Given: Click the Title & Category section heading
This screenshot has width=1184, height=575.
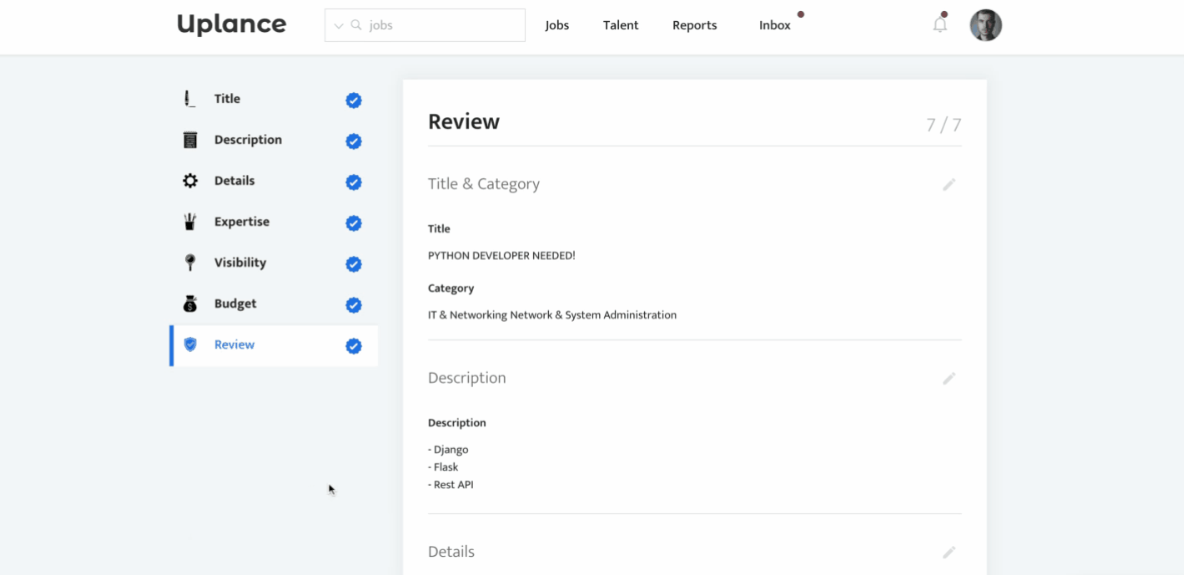Looking at the screenshot, I should click(x=484, y=184).
